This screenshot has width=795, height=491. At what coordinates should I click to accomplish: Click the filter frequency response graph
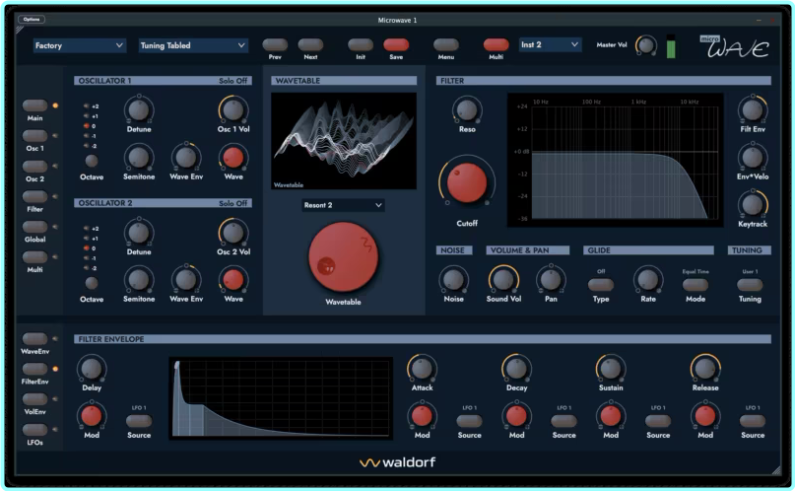(x=615, y=160)
